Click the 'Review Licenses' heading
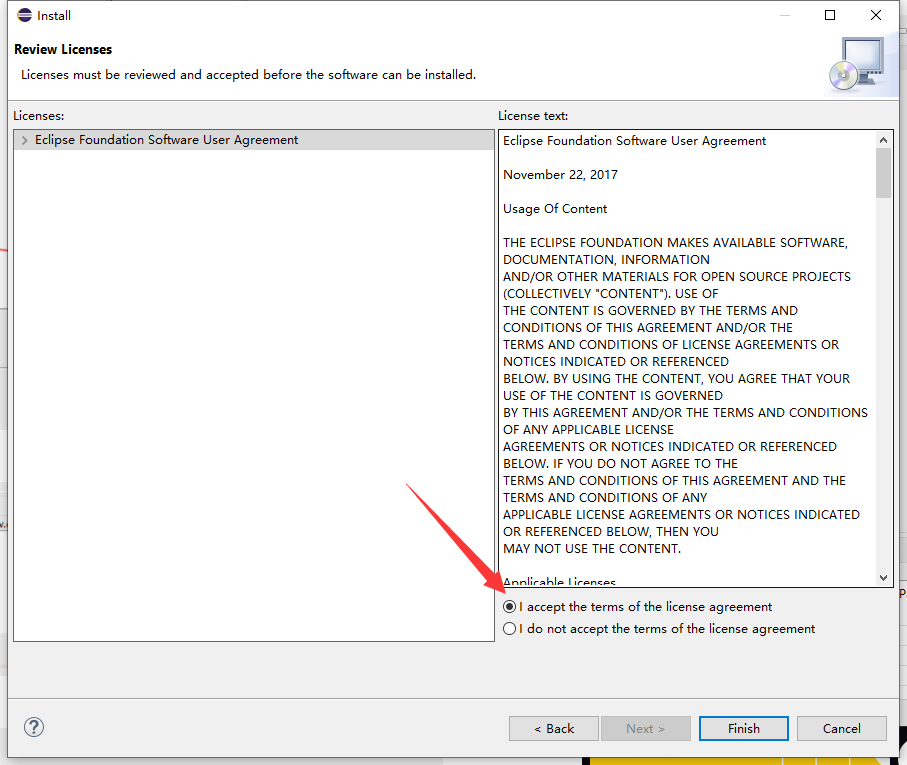This screenshot has width=907, height=765. [63, 50]
